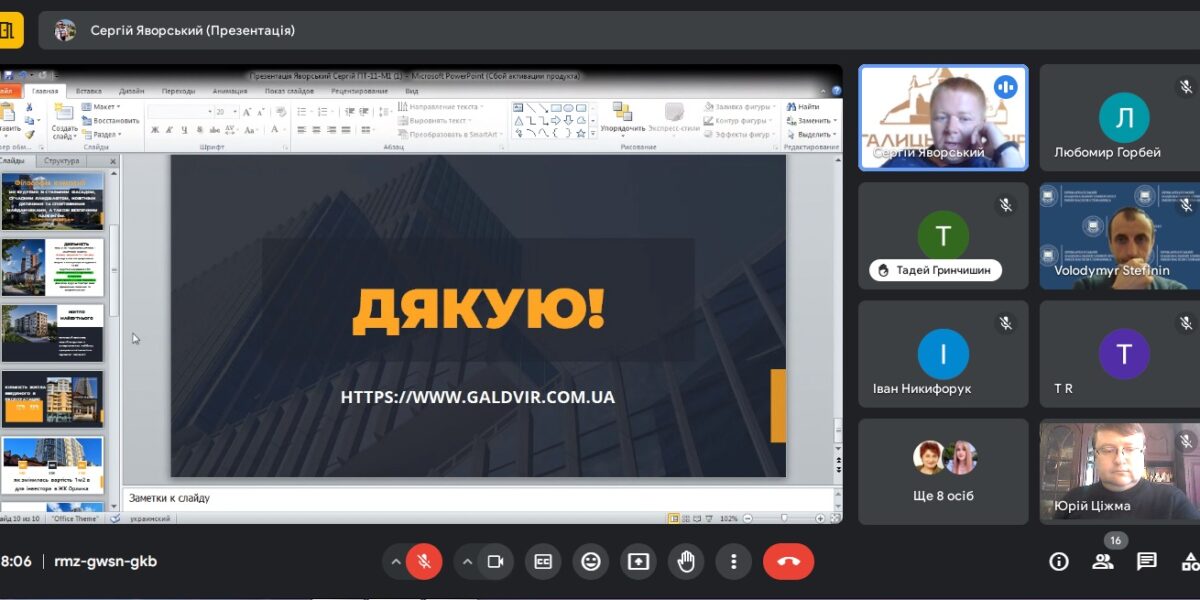Toggle closed captions
Viewport: 1200px width, 600px height.
(543, 562)
